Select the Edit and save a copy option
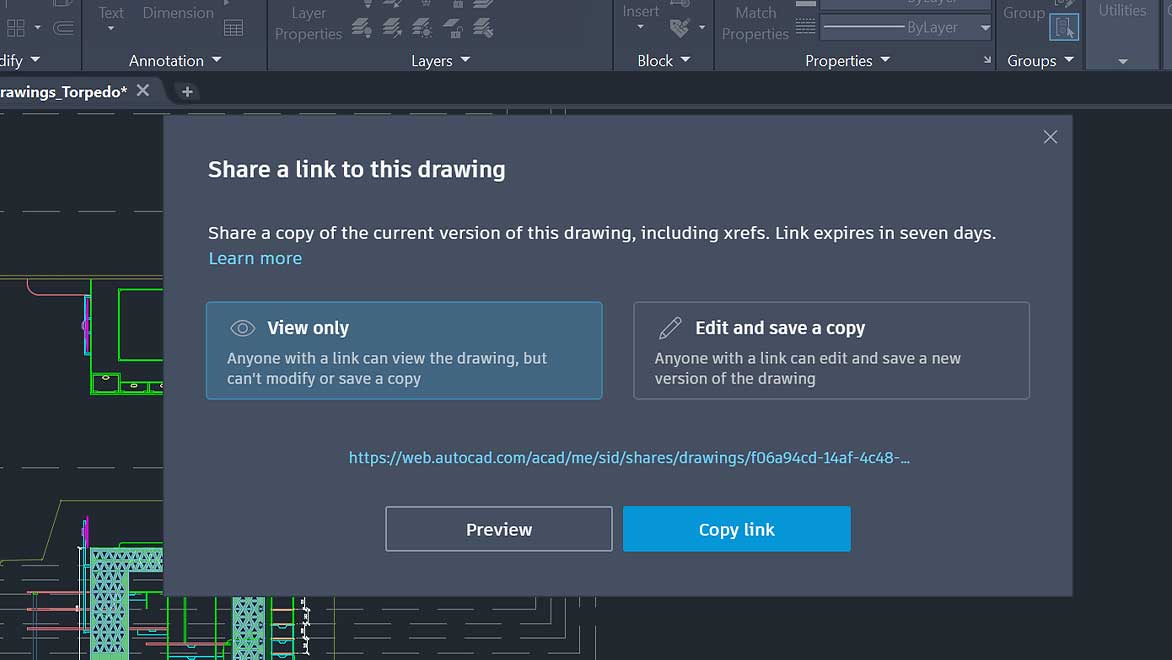 pyautogui.click(x=831, y=350)
